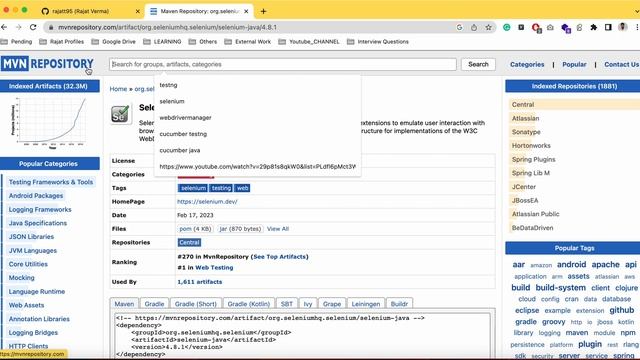Open the Atlassian repository link
The image size is (640, 360).
525,118
